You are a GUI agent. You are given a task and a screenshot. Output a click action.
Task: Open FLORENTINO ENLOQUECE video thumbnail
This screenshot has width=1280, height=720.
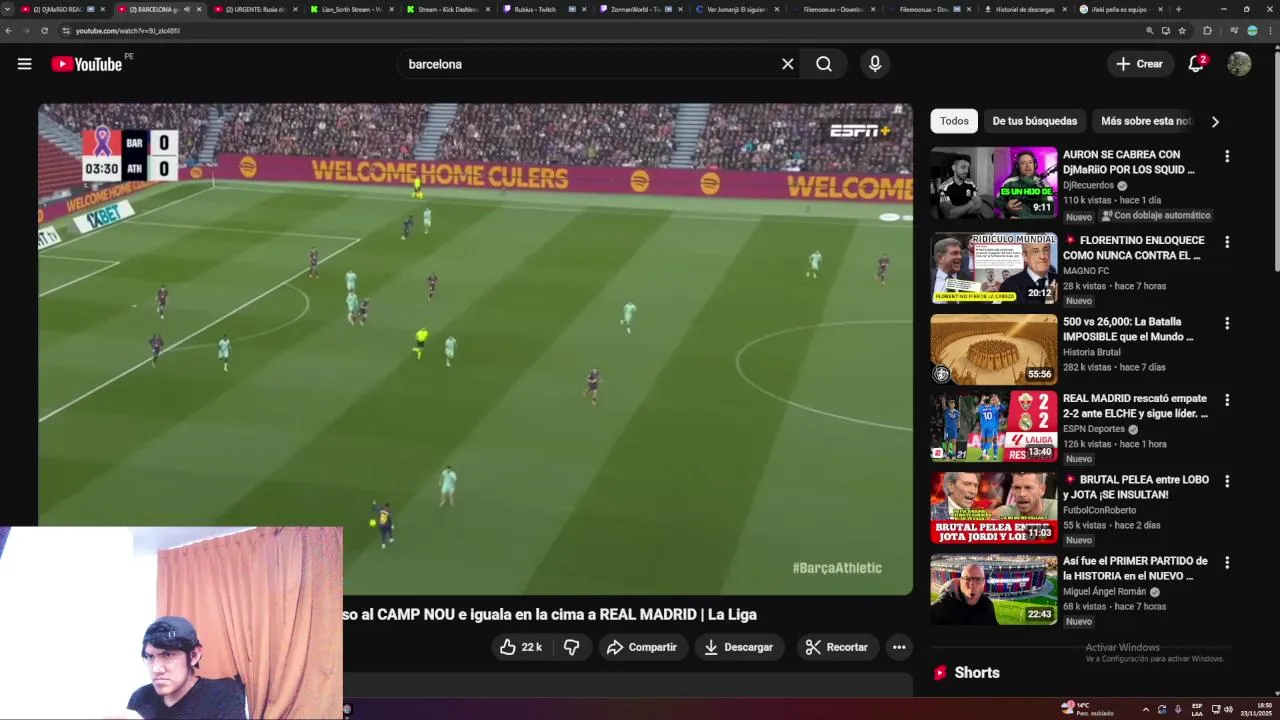(x=994, y=268)
